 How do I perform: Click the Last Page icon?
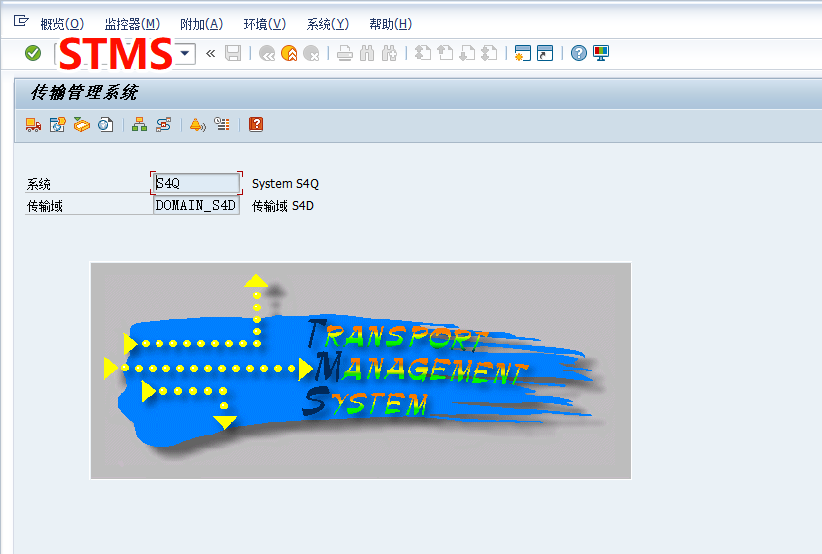pos(489,53)
